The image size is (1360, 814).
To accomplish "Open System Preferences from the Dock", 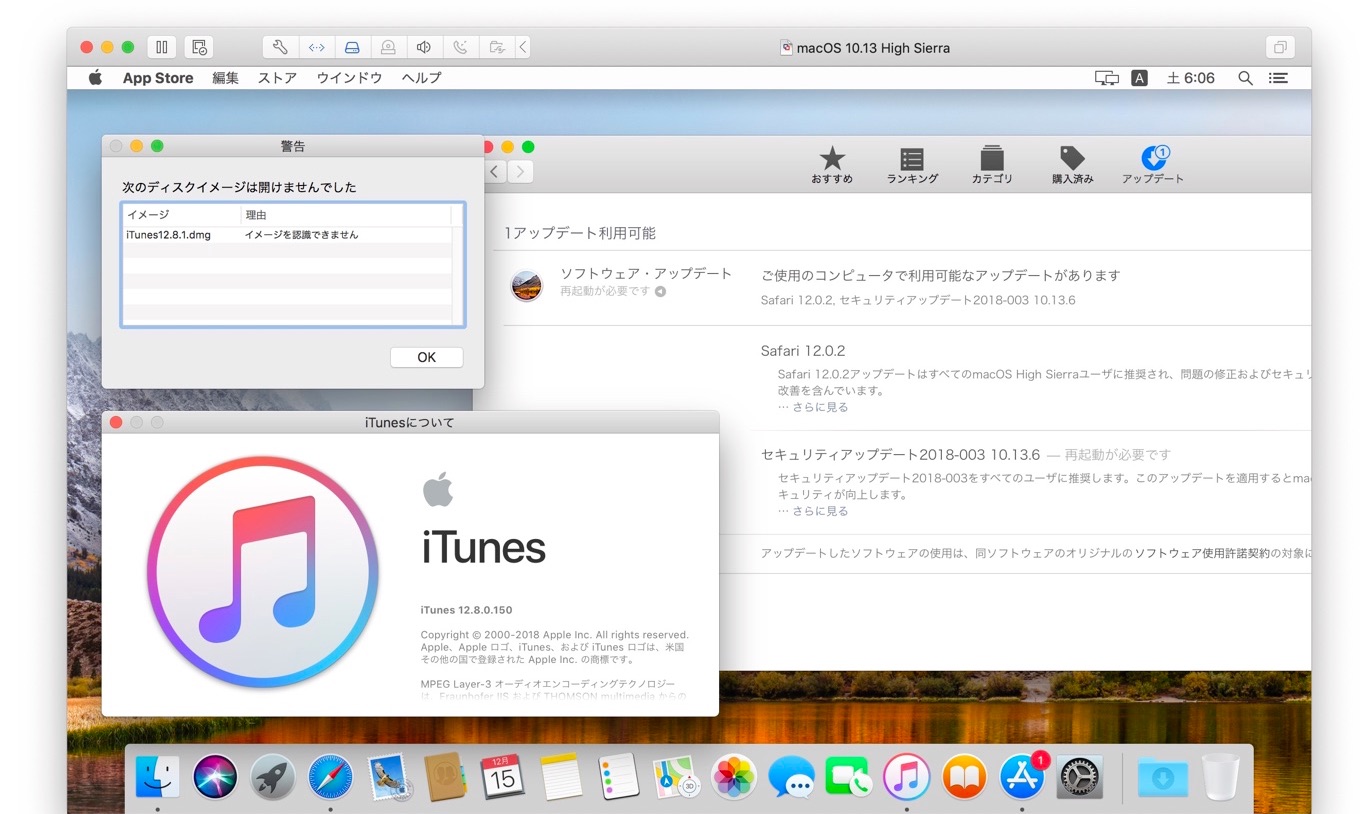I will click(x=1080, y=777).
